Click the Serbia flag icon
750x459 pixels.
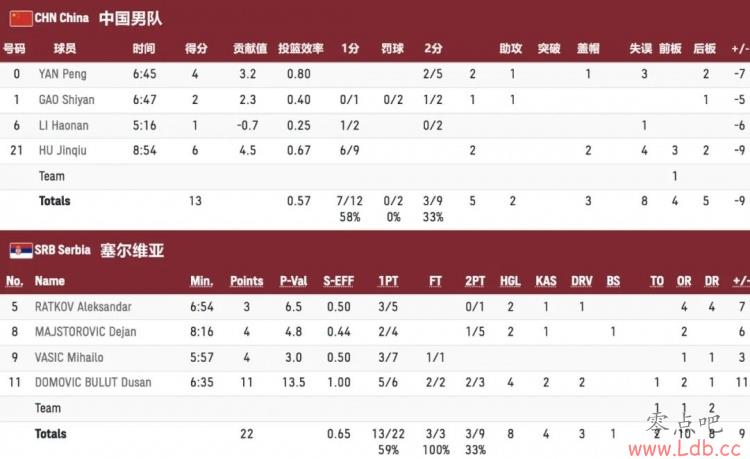pyautogui.click(x=21, y=250)
